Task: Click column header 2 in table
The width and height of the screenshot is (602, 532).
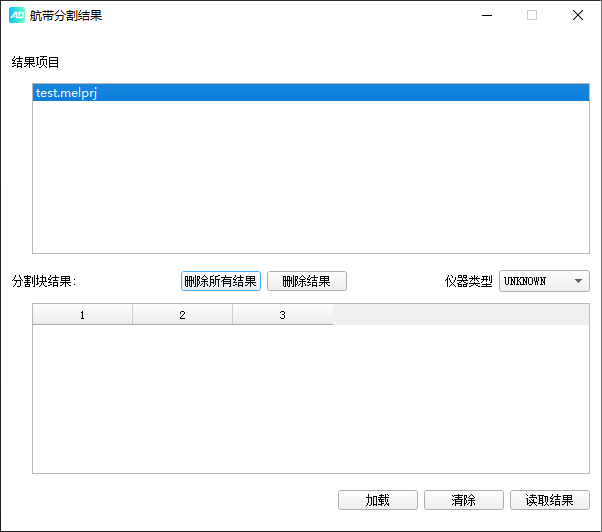Action: pyautogui.click(x=182, y=315)
